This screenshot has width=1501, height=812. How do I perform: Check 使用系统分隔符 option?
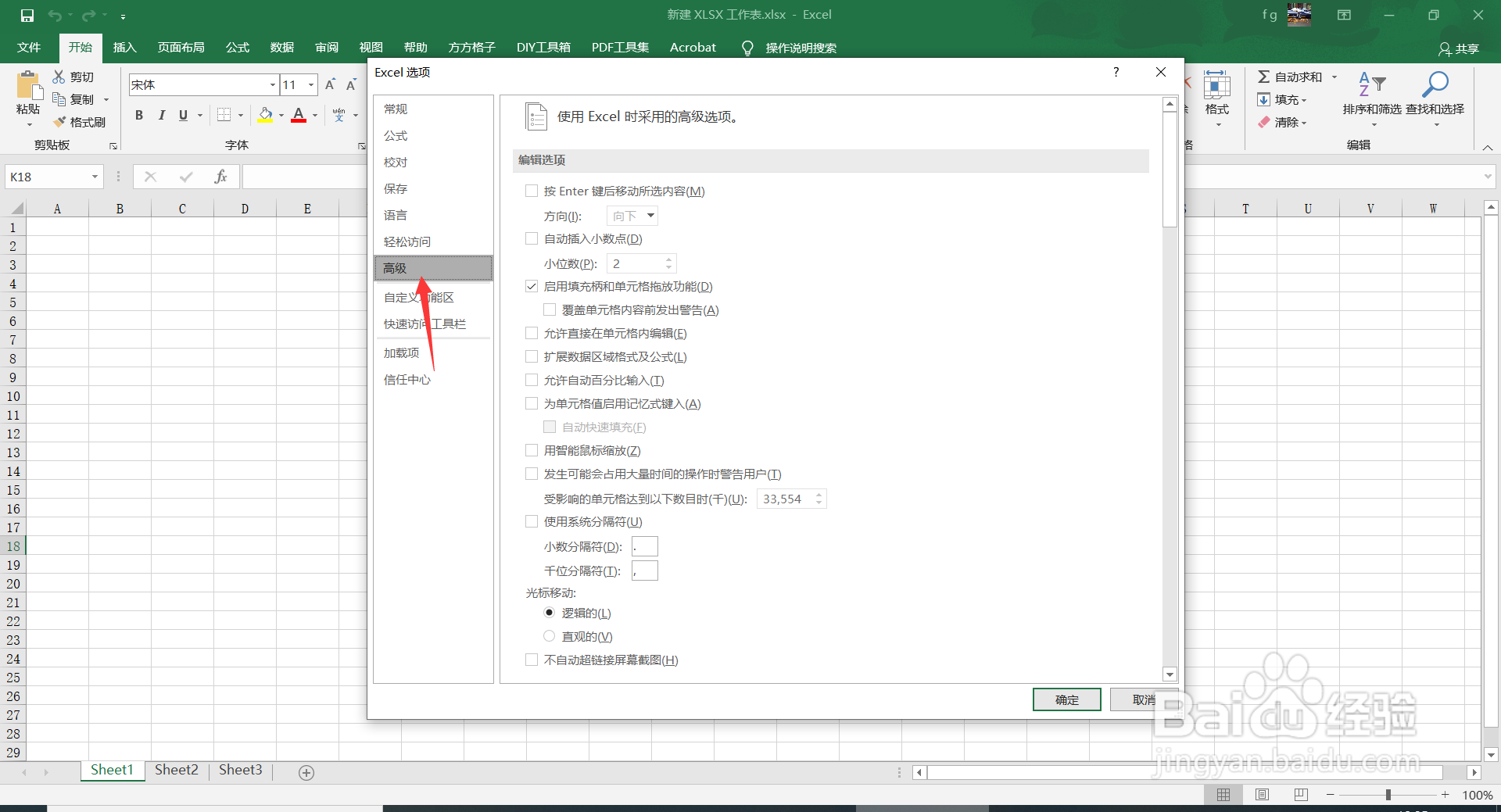[x=531, y=521]
